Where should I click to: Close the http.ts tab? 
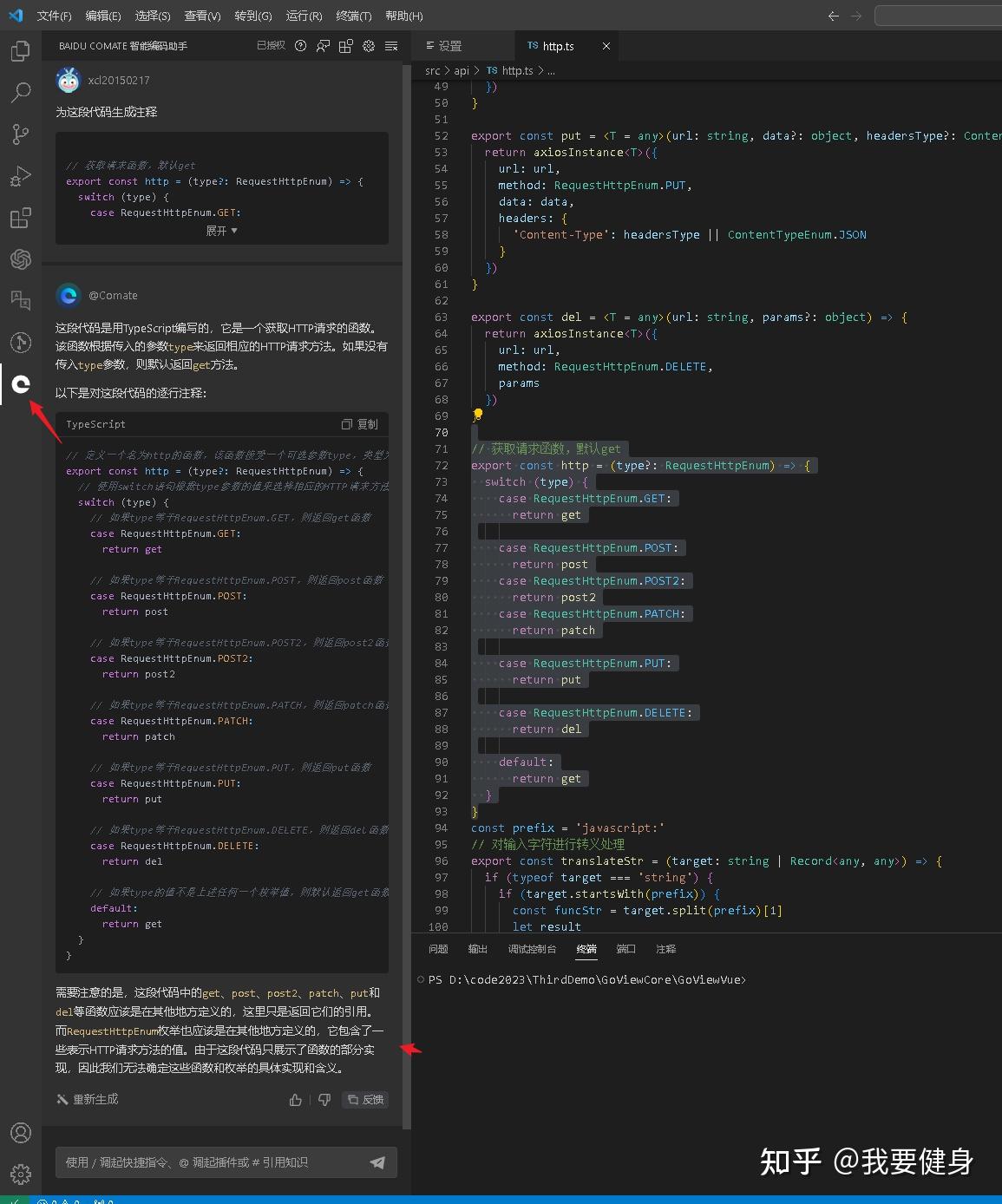click(x=606, y=46)
